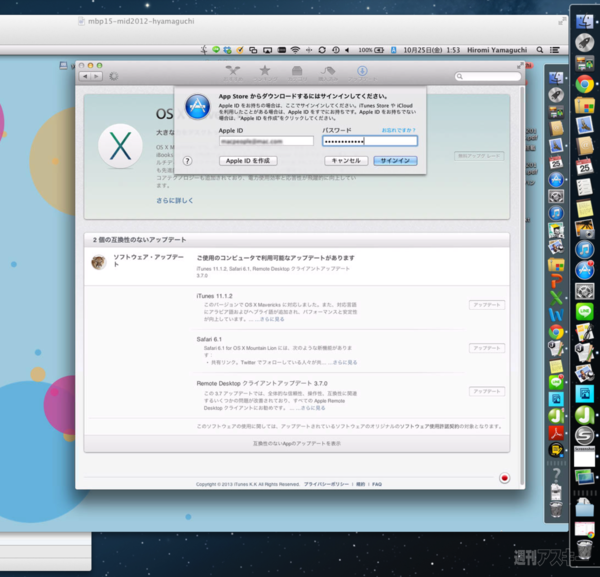This screenshot has width=600, height=577.
Task: Click アップデート button for iTunes 11.1.2
Action: pos(487,305)
